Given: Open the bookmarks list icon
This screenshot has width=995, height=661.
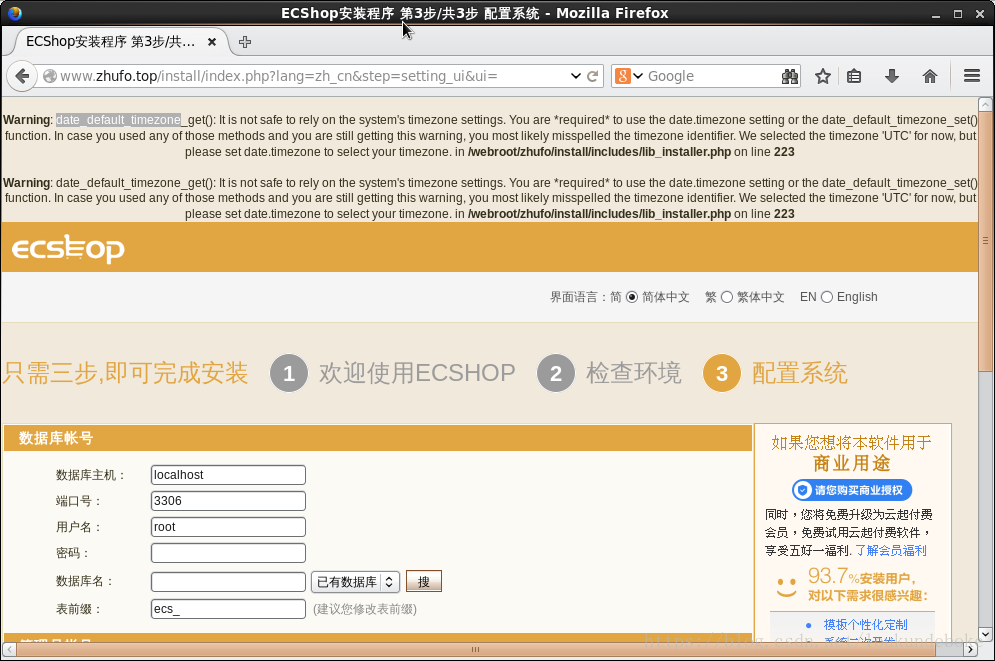Looking at the screenshot, I should pos(854,76).
